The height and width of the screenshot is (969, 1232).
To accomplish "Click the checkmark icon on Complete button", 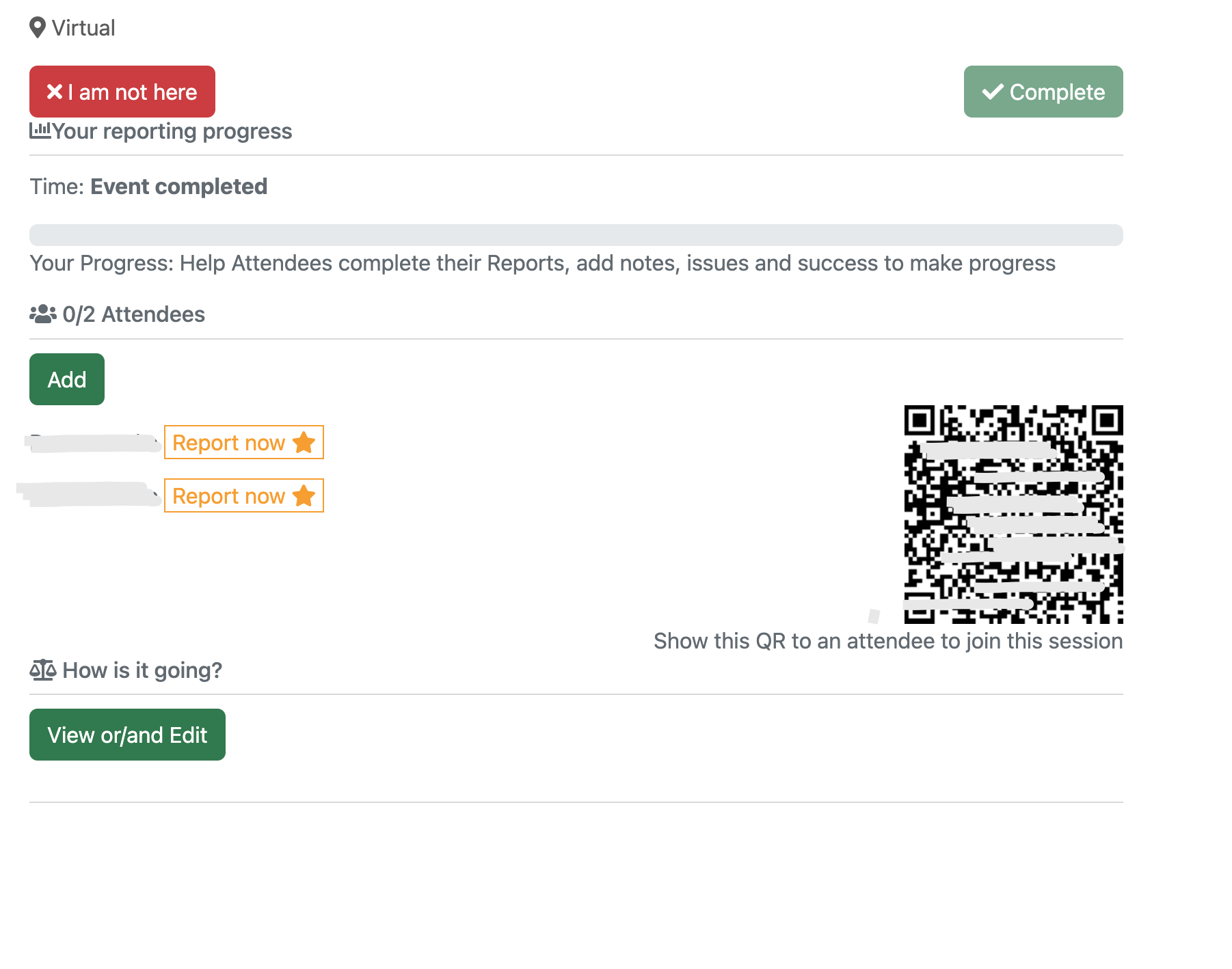I will click(993, 92).
